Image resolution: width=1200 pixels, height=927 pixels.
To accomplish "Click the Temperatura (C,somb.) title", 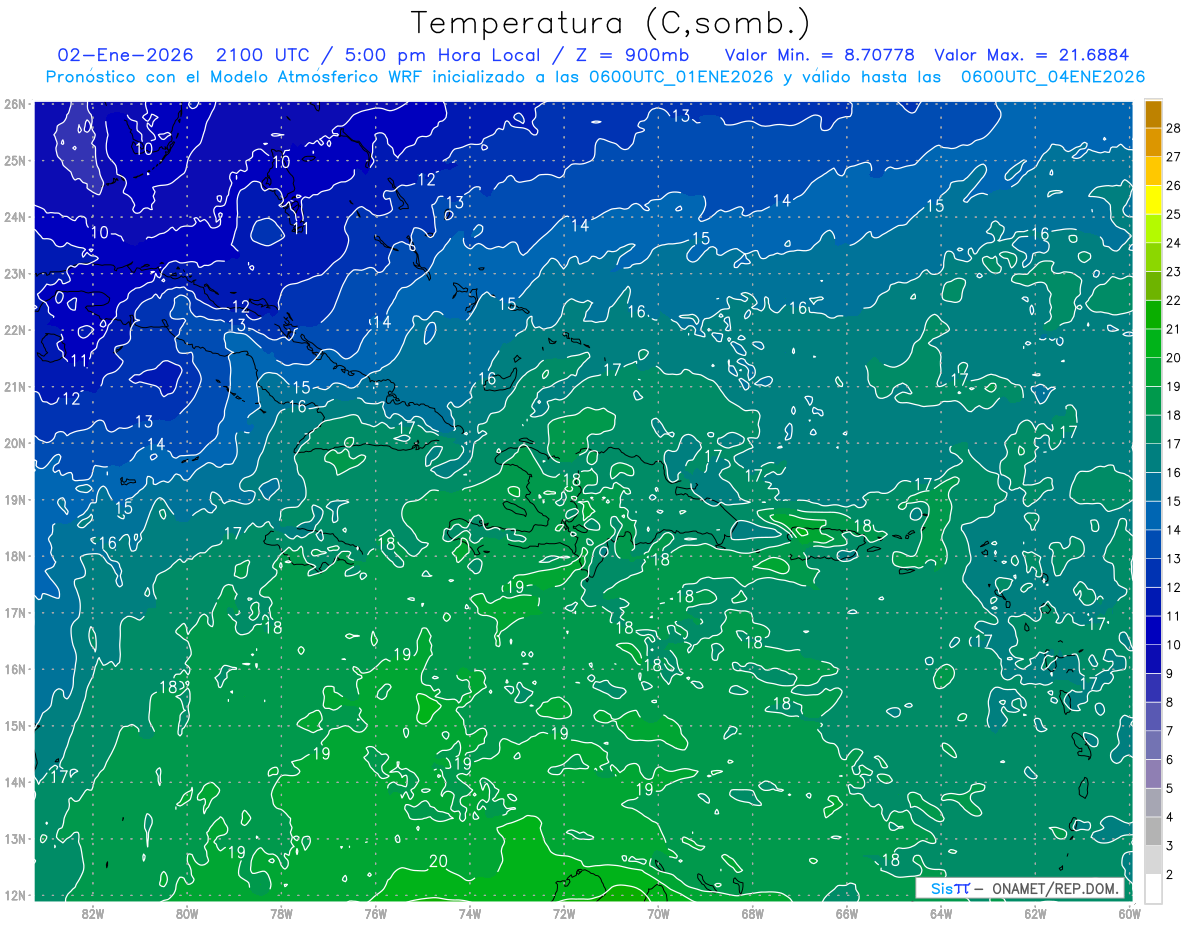I will [x=611, y=23].
